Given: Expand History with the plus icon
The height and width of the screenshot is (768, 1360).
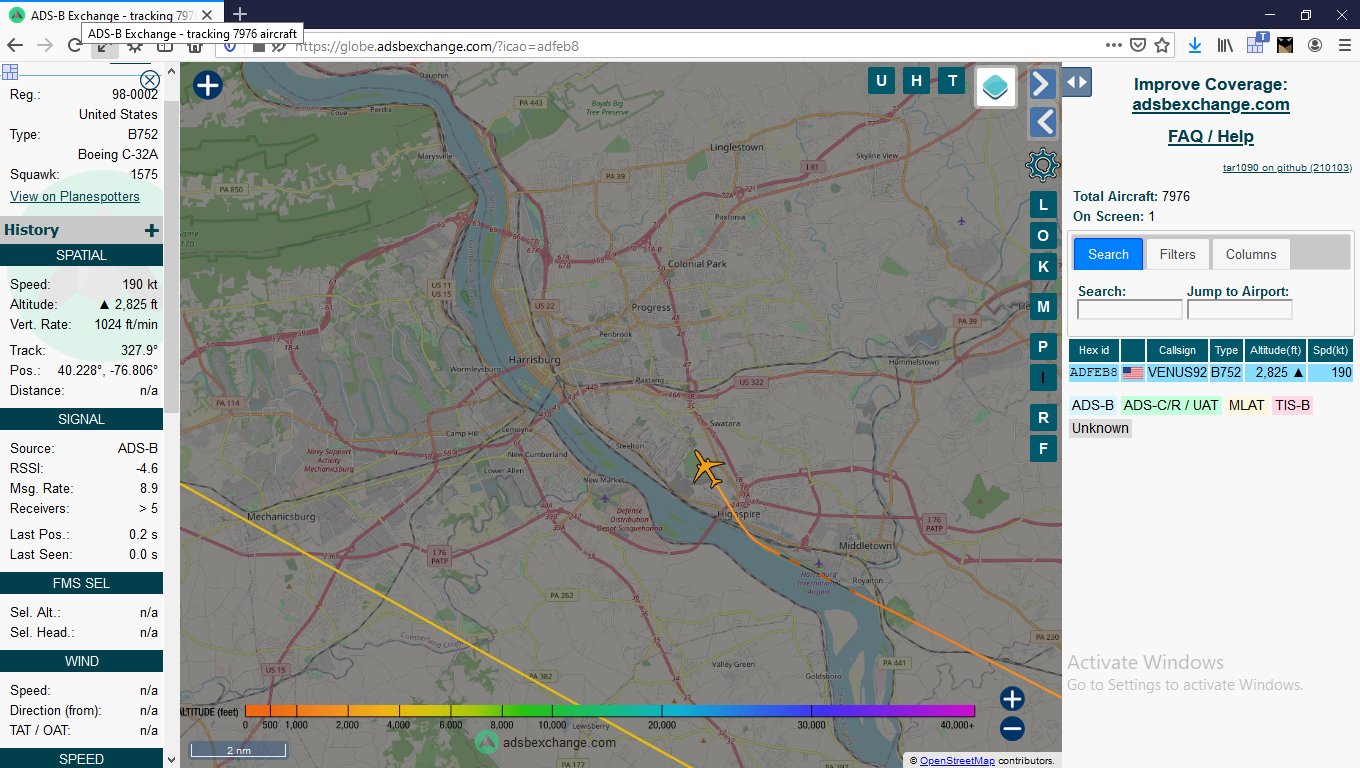Looking at the screenshot, I should 152,231.
